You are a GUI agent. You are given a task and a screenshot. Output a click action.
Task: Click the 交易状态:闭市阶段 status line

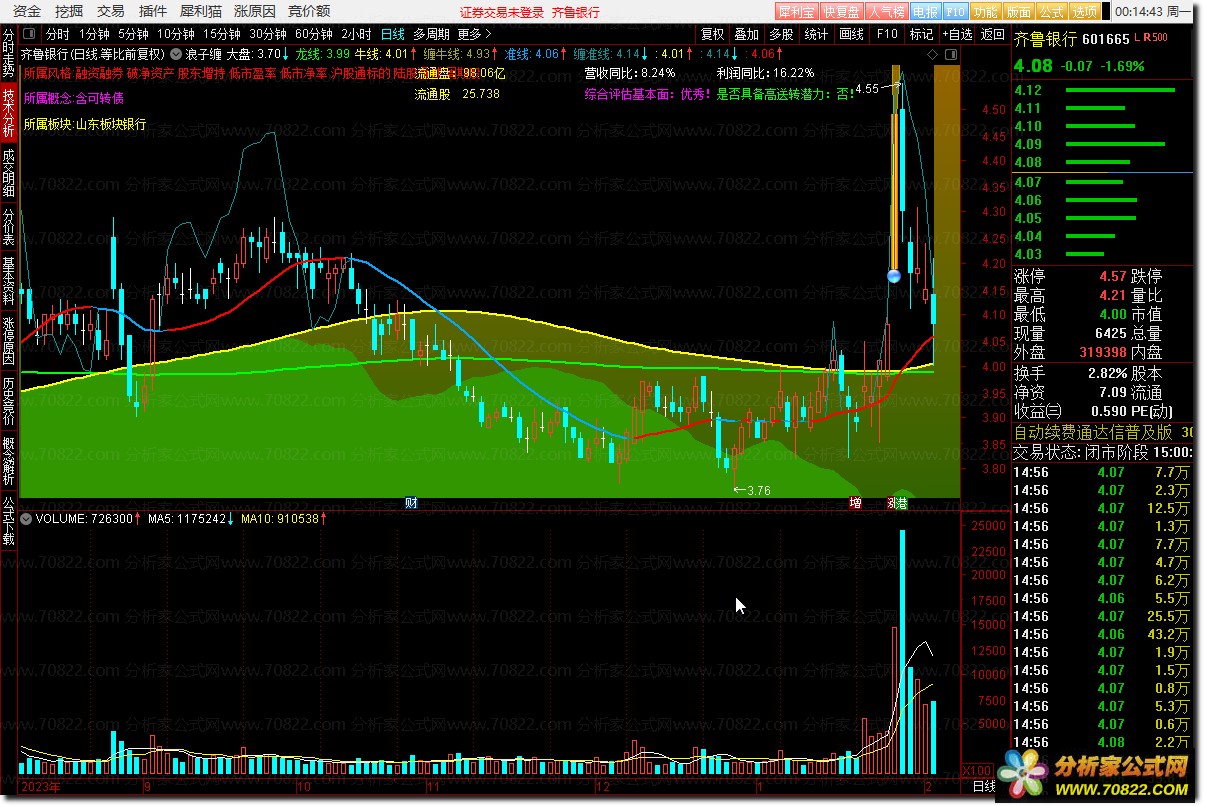(x=1103, y=451)
